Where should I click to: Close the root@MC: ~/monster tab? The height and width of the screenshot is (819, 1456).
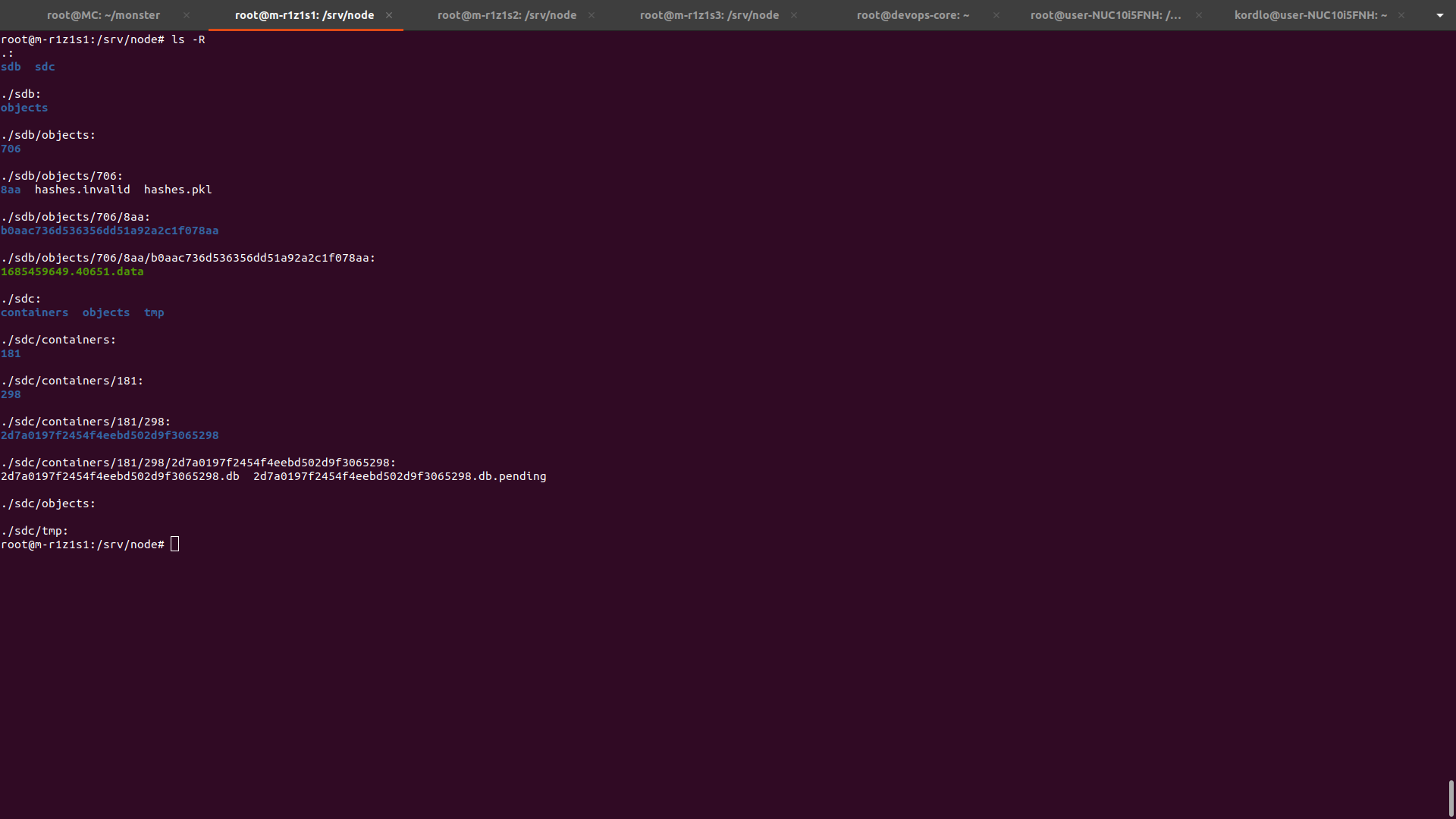tap(187, 15)
